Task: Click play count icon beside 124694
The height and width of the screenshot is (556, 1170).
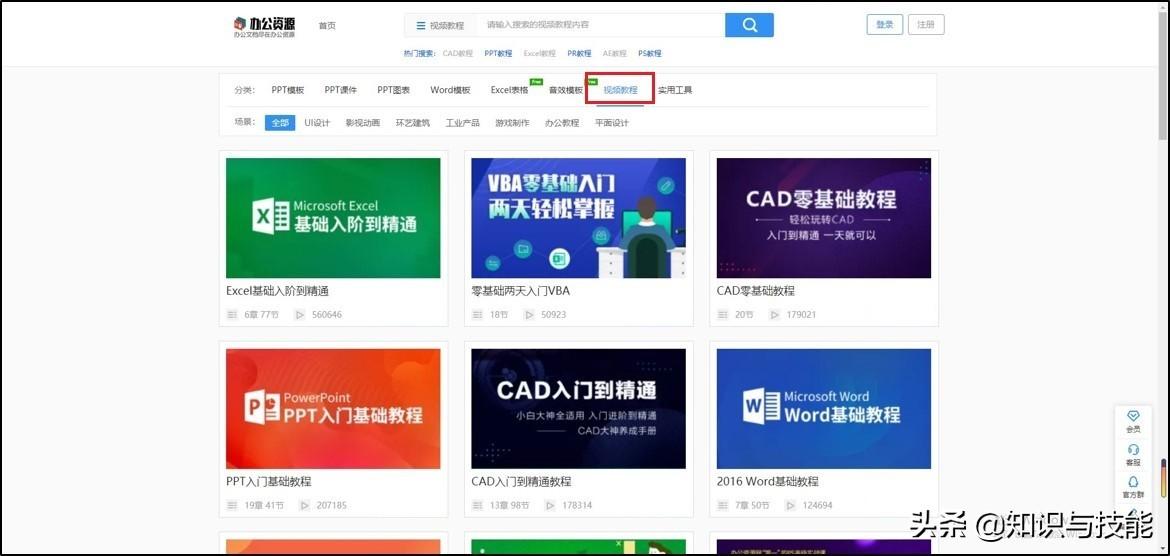Action: (x=790, y=506)
